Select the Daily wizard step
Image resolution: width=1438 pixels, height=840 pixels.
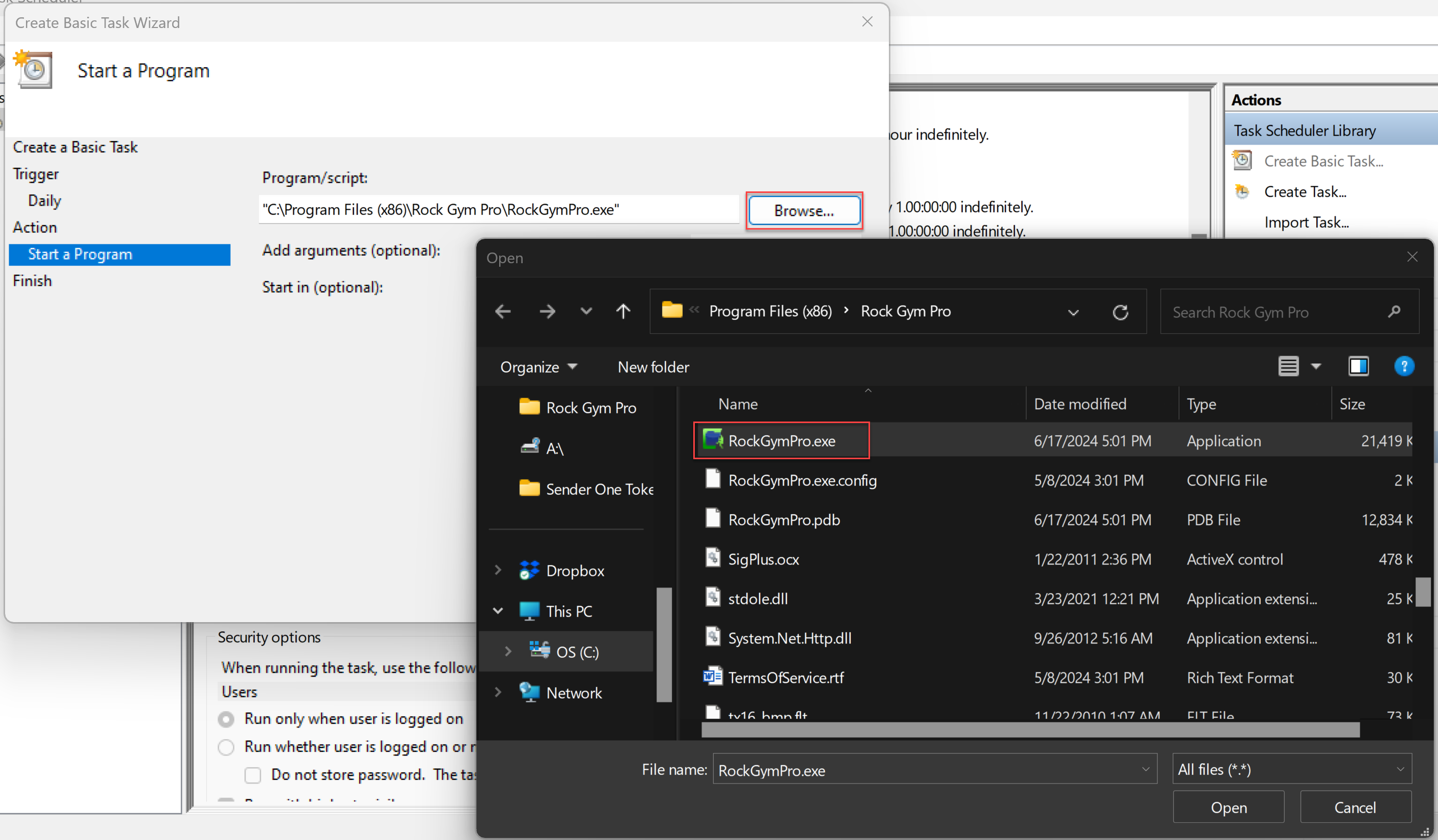(44, 201)
